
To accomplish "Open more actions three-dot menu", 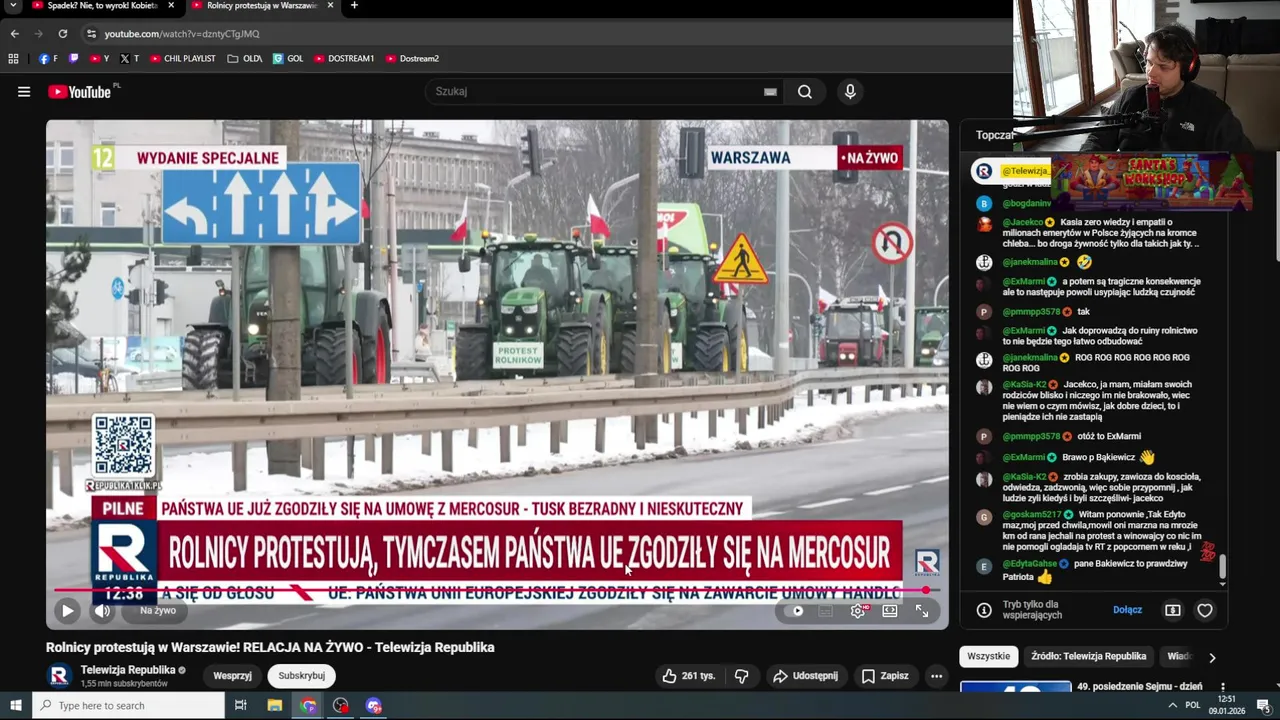I will (936, 676).
